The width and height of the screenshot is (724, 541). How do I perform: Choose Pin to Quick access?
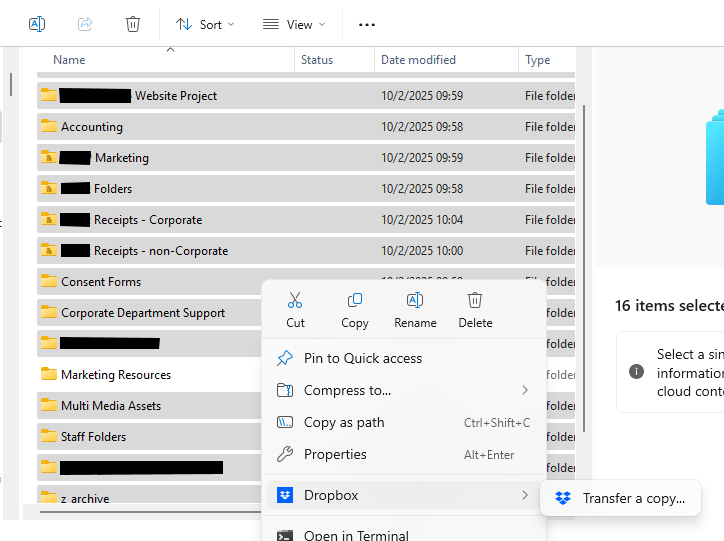363,358
